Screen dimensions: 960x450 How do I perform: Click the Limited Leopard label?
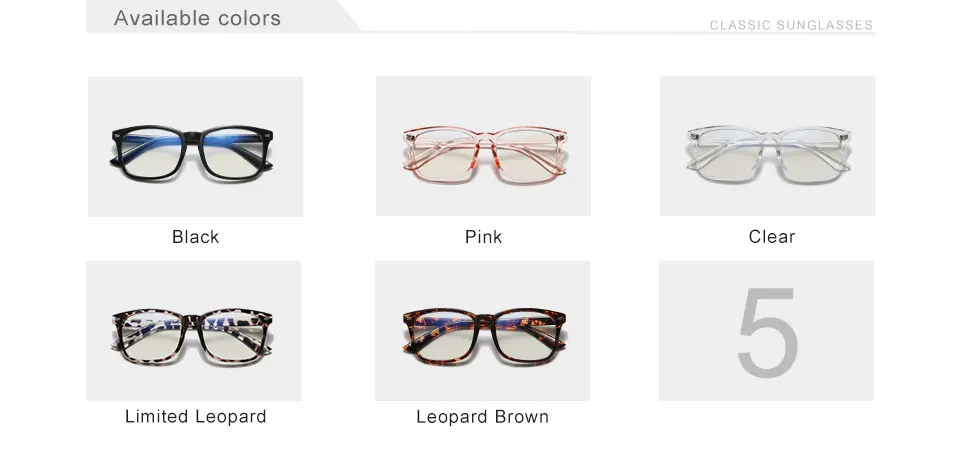(x=196, y=417)
